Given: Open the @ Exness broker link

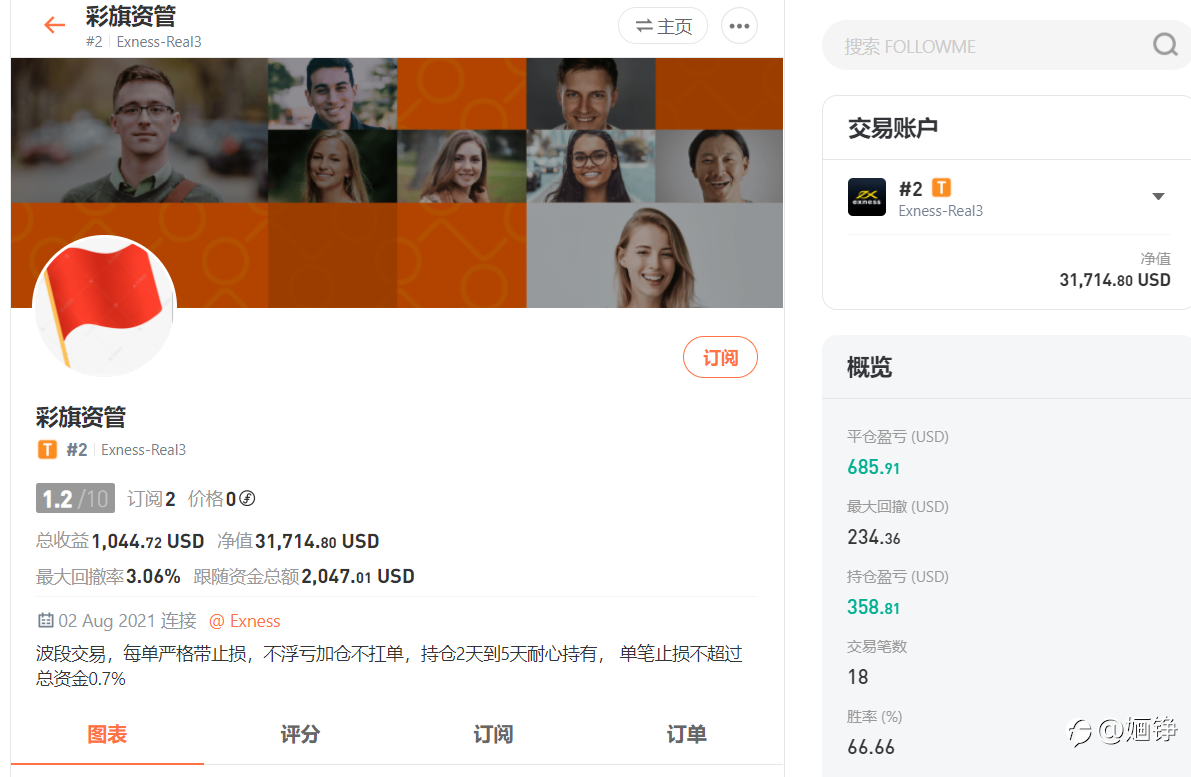Looking at the screenshot, I should pyautogui.click(x=245, y=621).
